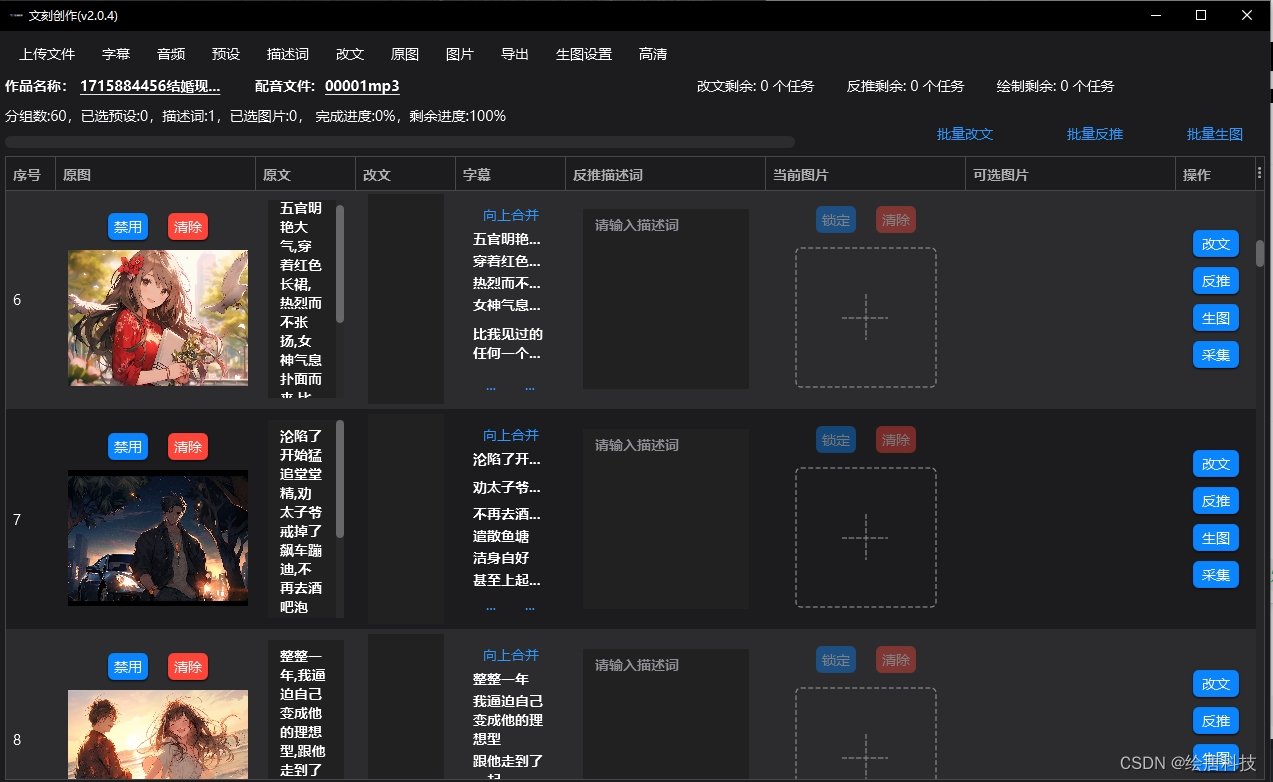
Task: Click 清除 next to 锁定 in row 6
Action: click(896, 220)
